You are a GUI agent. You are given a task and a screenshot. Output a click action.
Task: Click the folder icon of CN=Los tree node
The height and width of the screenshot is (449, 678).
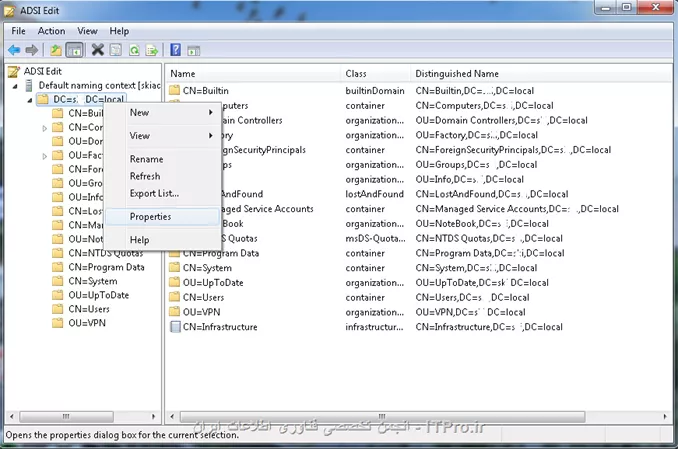(58, 211)
